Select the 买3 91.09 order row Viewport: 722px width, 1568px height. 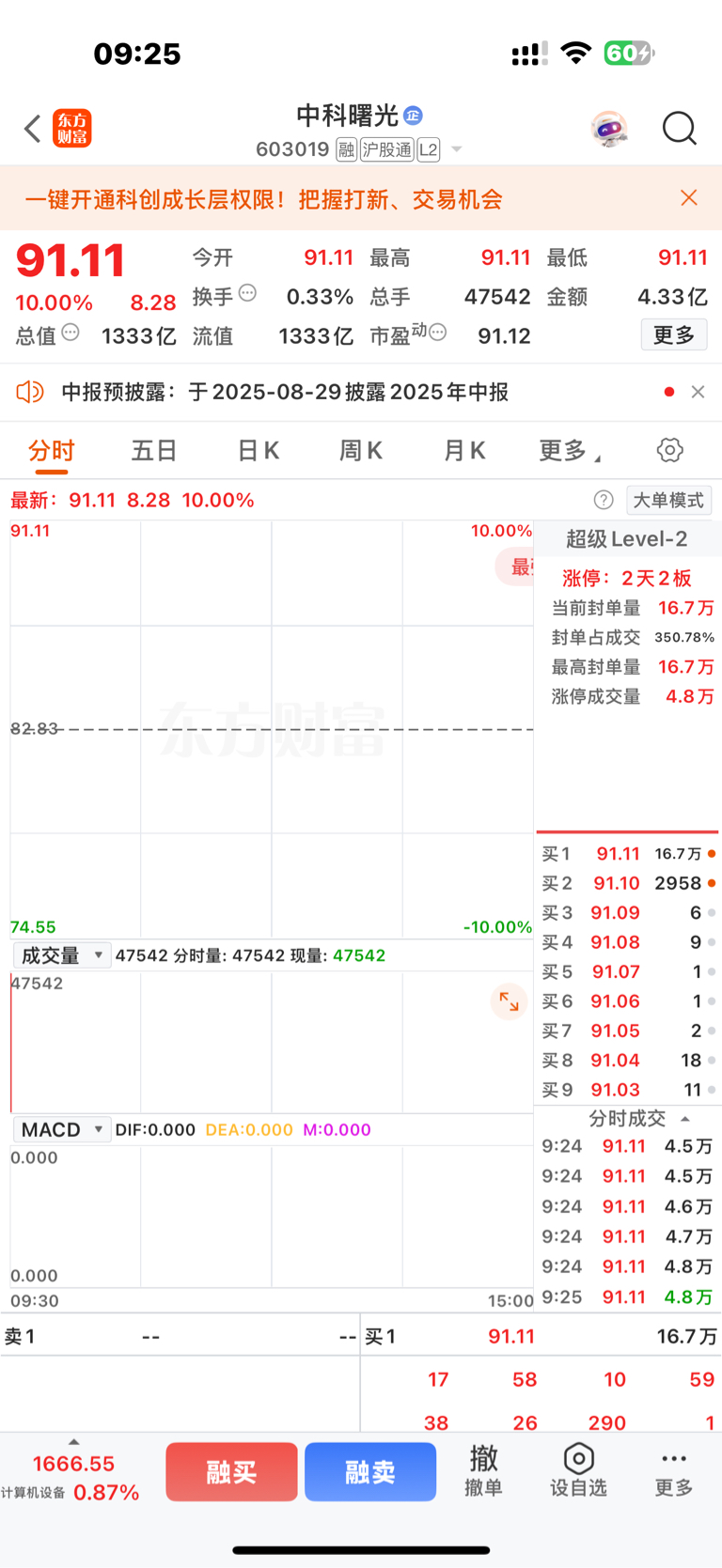point(628,913)
